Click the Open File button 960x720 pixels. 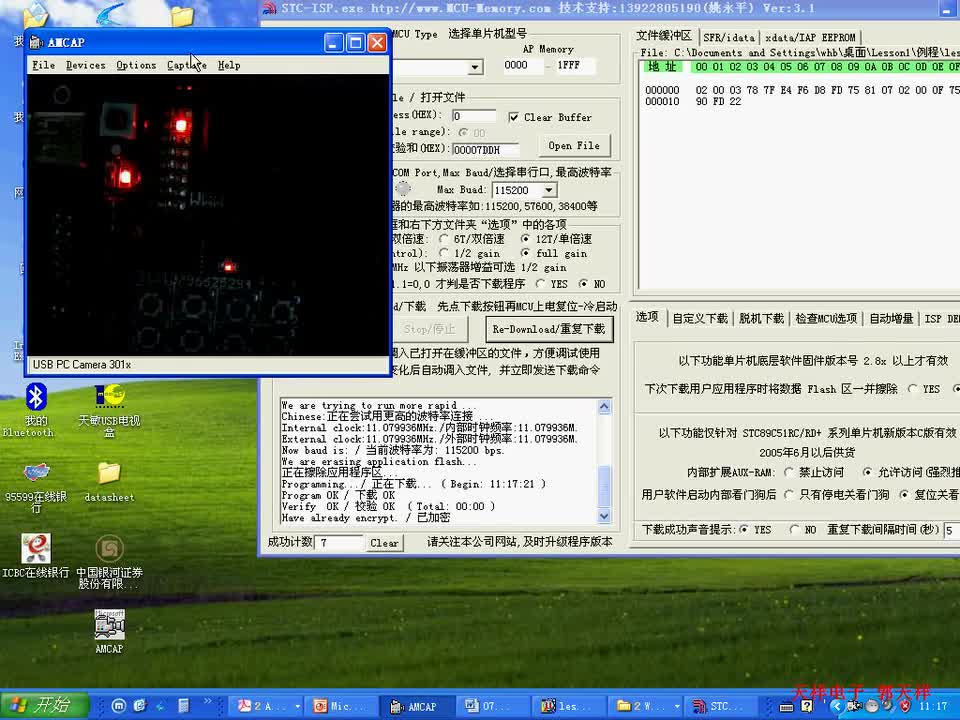tap(574, 146)
